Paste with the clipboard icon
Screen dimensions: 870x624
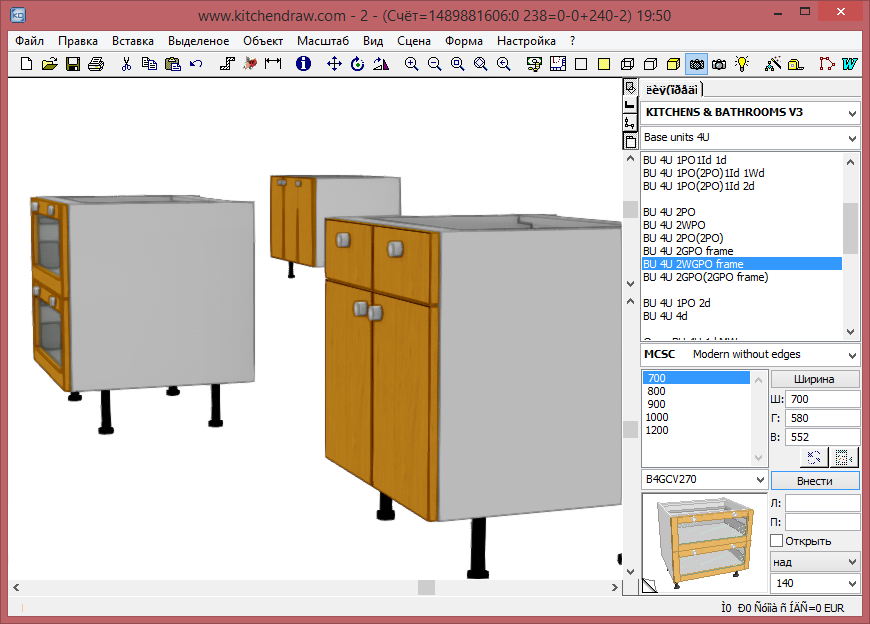(173, 64)
